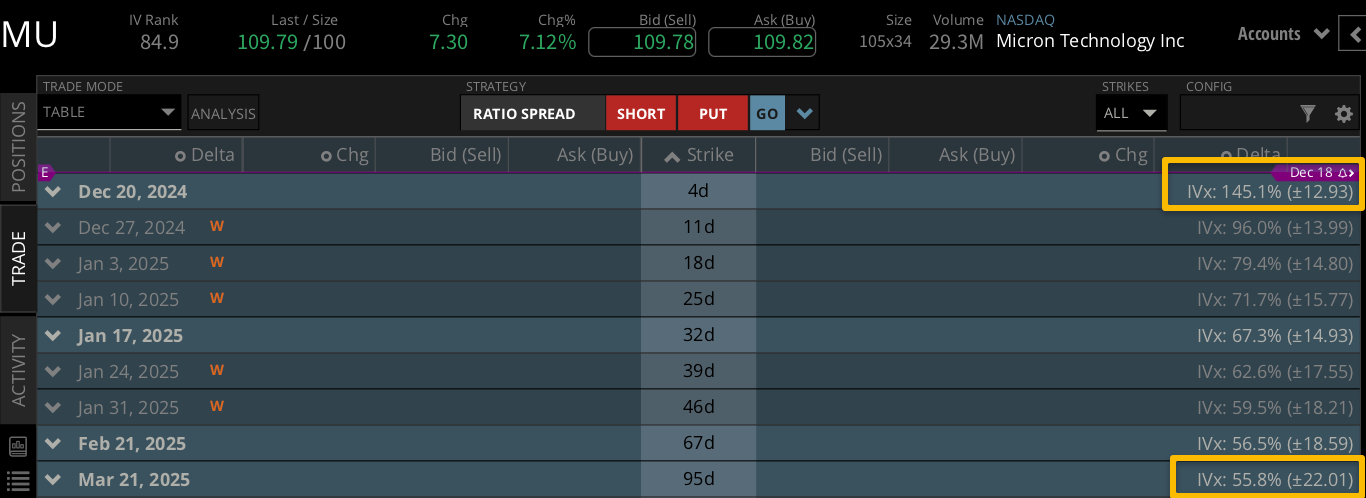Screen dimensions: 1366x498
Task: Open the Strikes ALL dropdown
Action: point(1130,113)
